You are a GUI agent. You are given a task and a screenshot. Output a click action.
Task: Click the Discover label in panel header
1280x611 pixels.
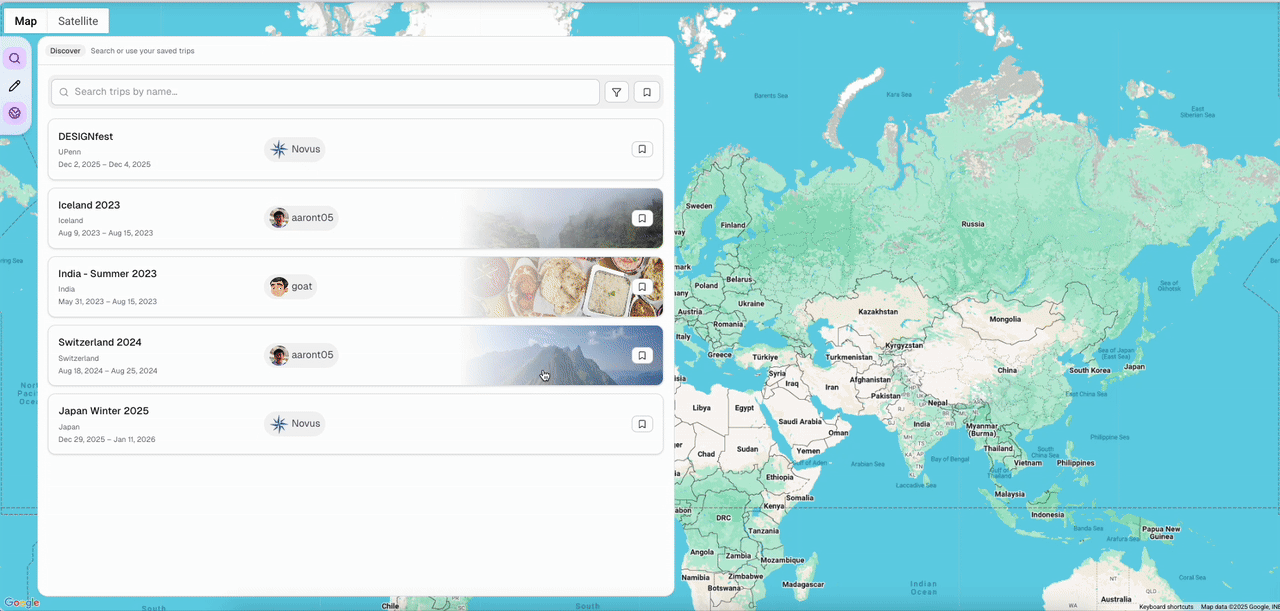point(65,51)
